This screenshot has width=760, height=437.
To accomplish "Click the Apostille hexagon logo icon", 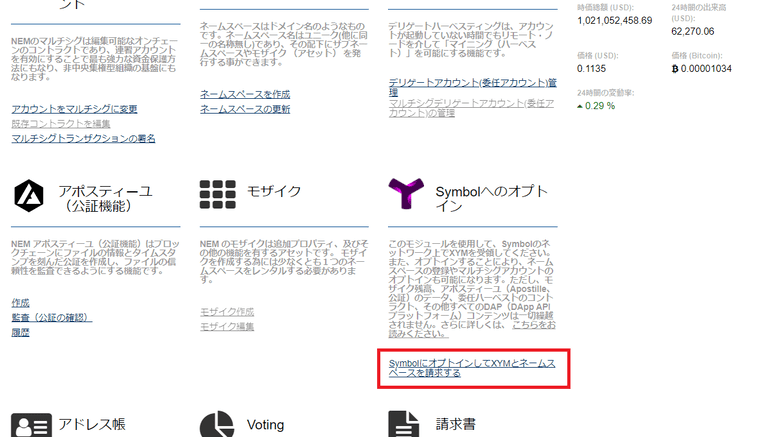I will pos(29,196).
